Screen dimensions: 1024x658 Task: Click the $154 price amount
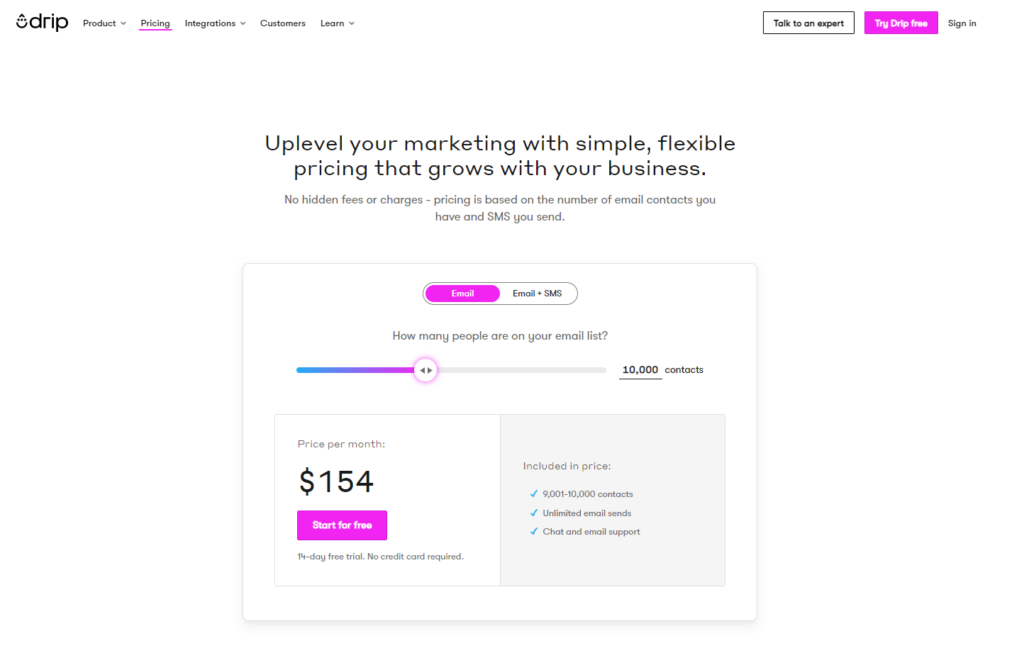pos(336,482)
